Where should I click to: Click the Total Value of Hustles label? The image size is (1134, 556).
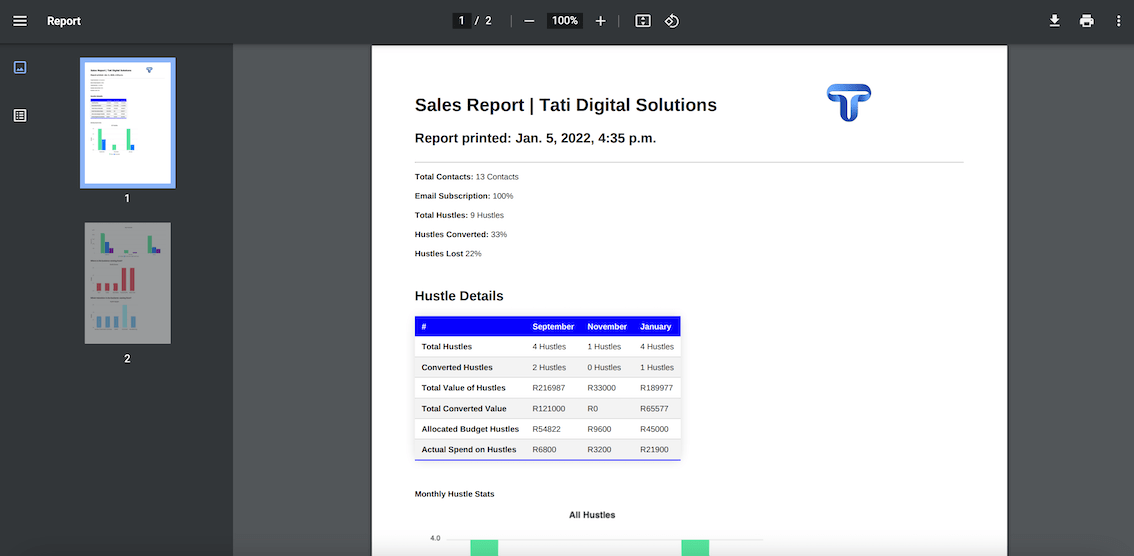[x=464, y=388]
